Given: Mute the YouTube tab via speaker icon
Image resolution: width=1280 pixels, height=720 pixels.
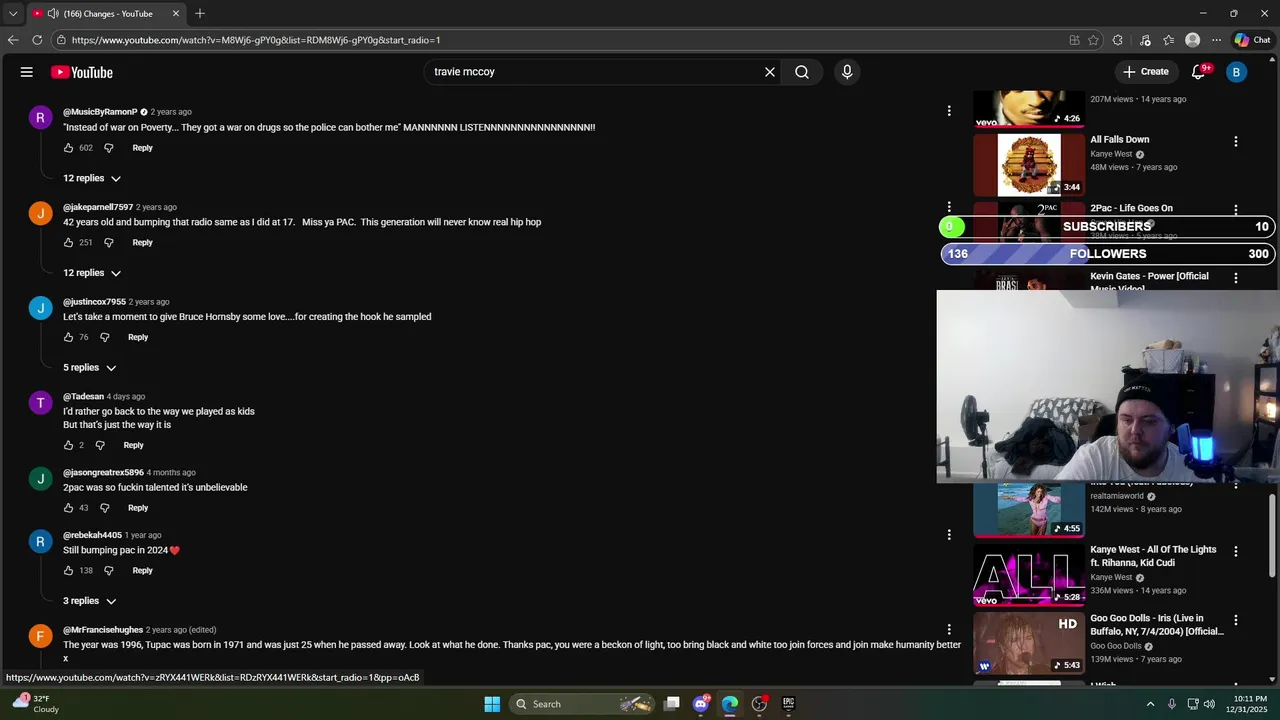Looking at the screenshot, I should 53,13.
